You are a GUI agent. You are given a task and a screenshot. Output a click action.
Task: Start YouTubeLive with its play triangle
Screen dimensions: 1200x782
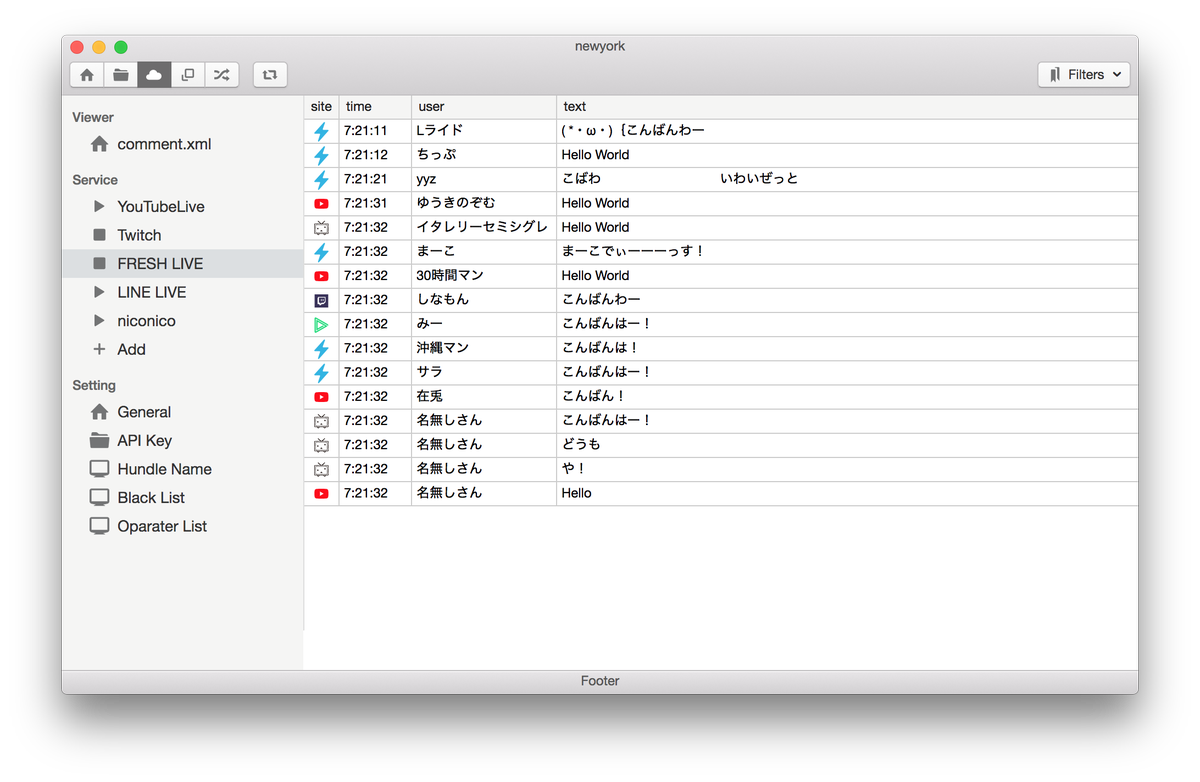[99, 206]
